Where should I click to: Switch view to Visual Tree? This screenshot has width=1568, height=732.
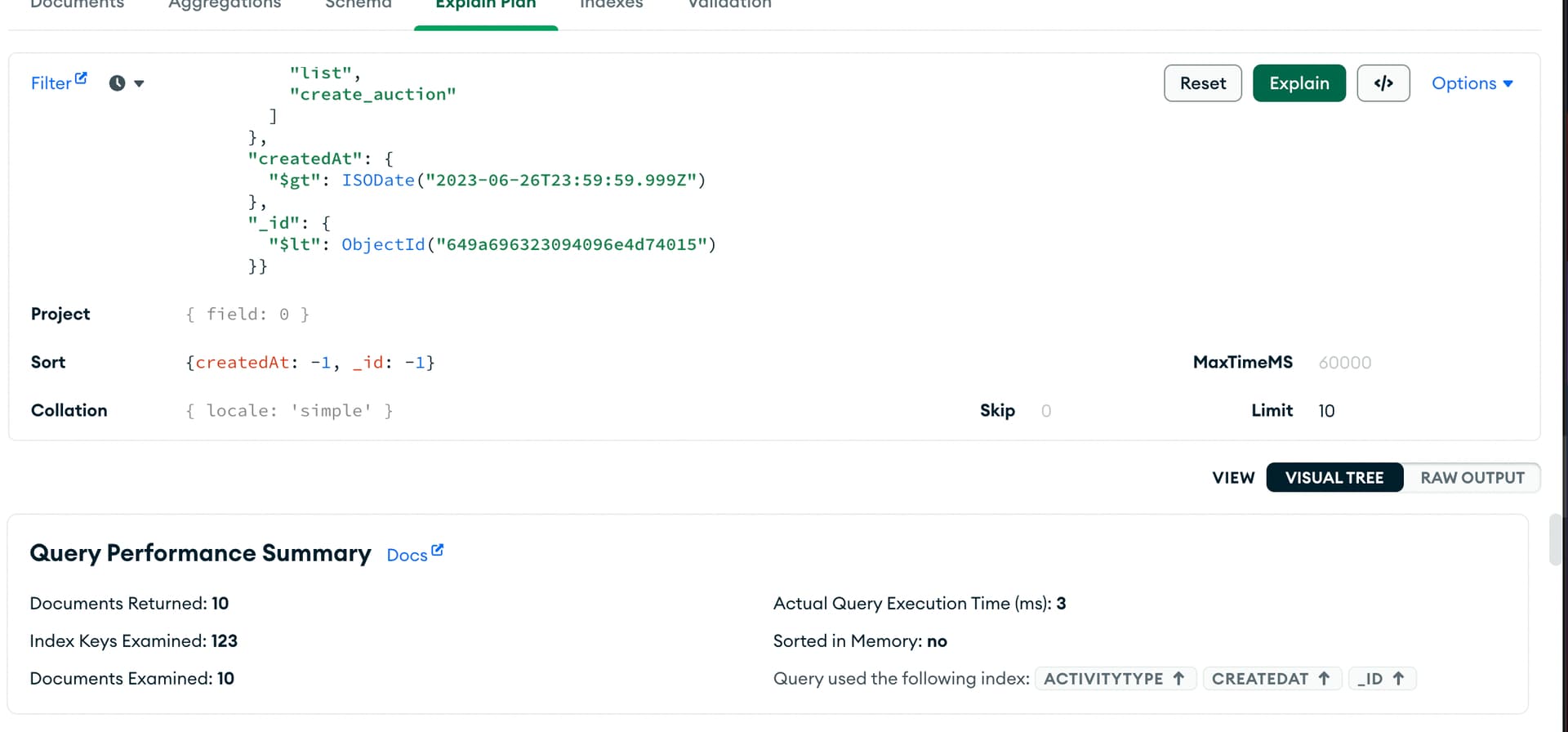click(x=1334, y=478)
